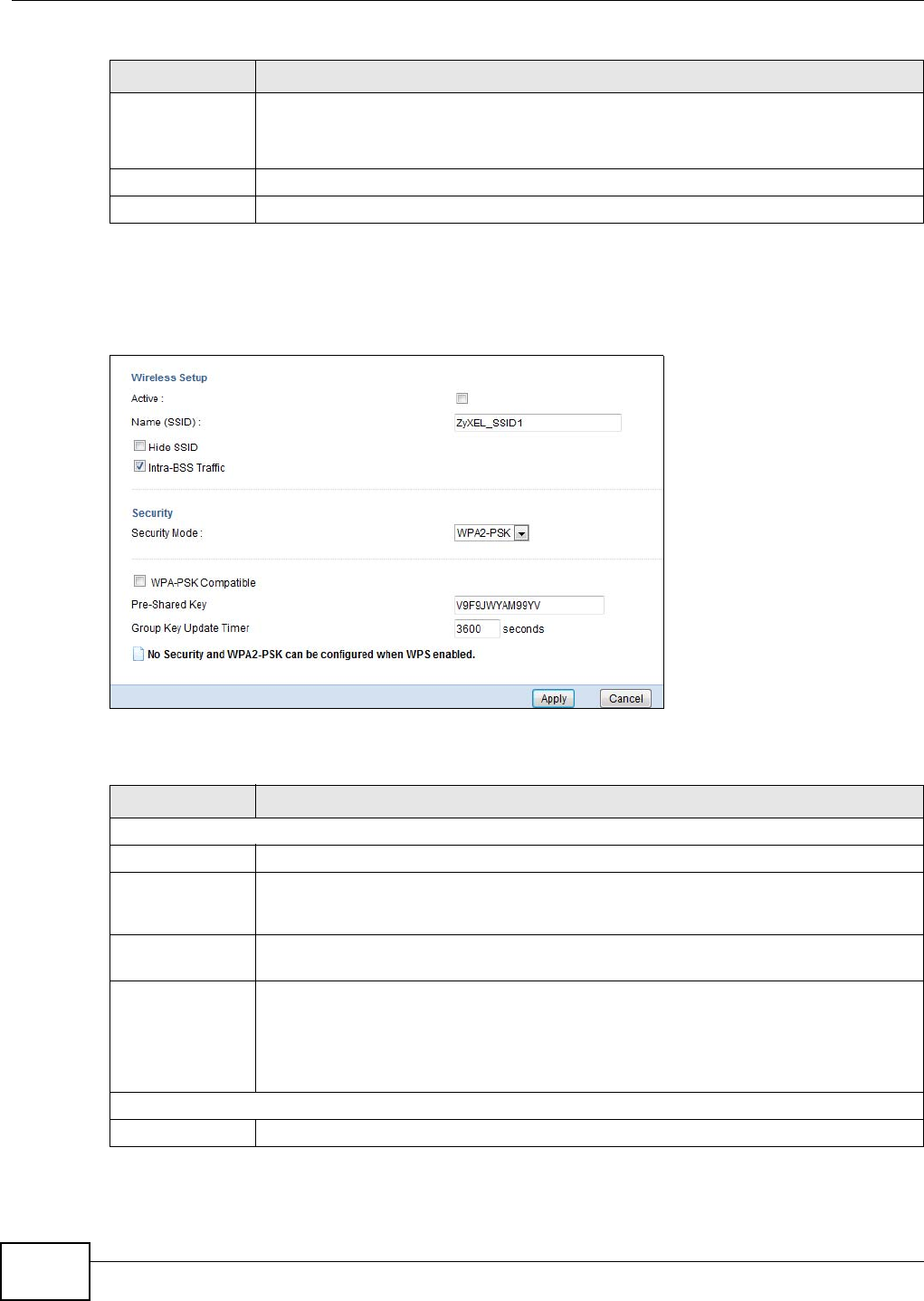Viewport: 924px width, 1301px height.
Task: Click the 'seconds' unit text
Action: [524, 629]
